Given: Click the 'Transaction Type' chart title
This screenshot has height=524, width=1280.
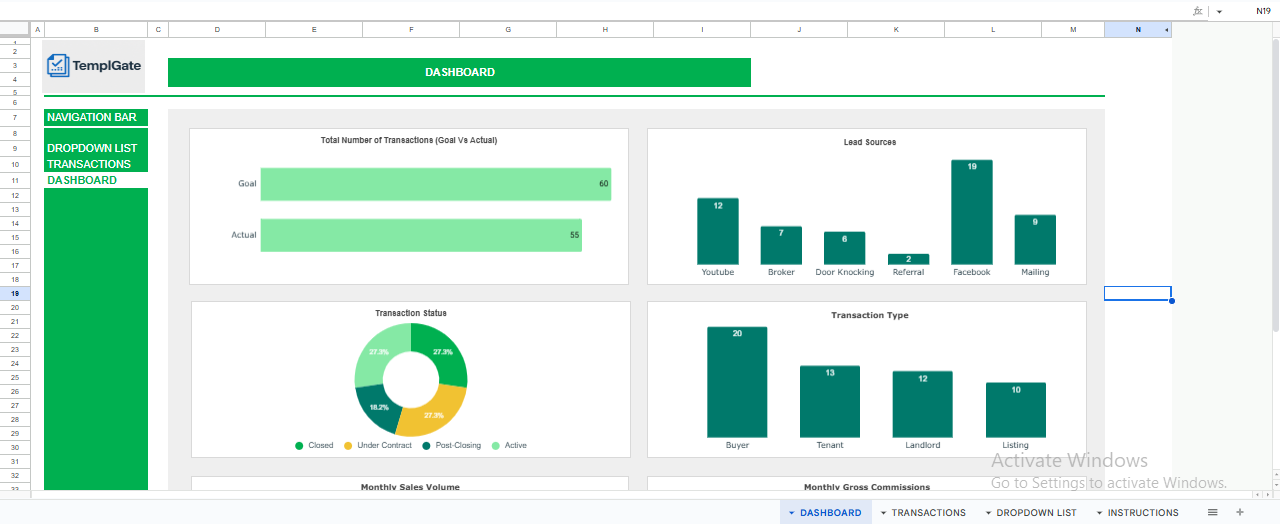Looking at the screenshot, I should (870, 315).
